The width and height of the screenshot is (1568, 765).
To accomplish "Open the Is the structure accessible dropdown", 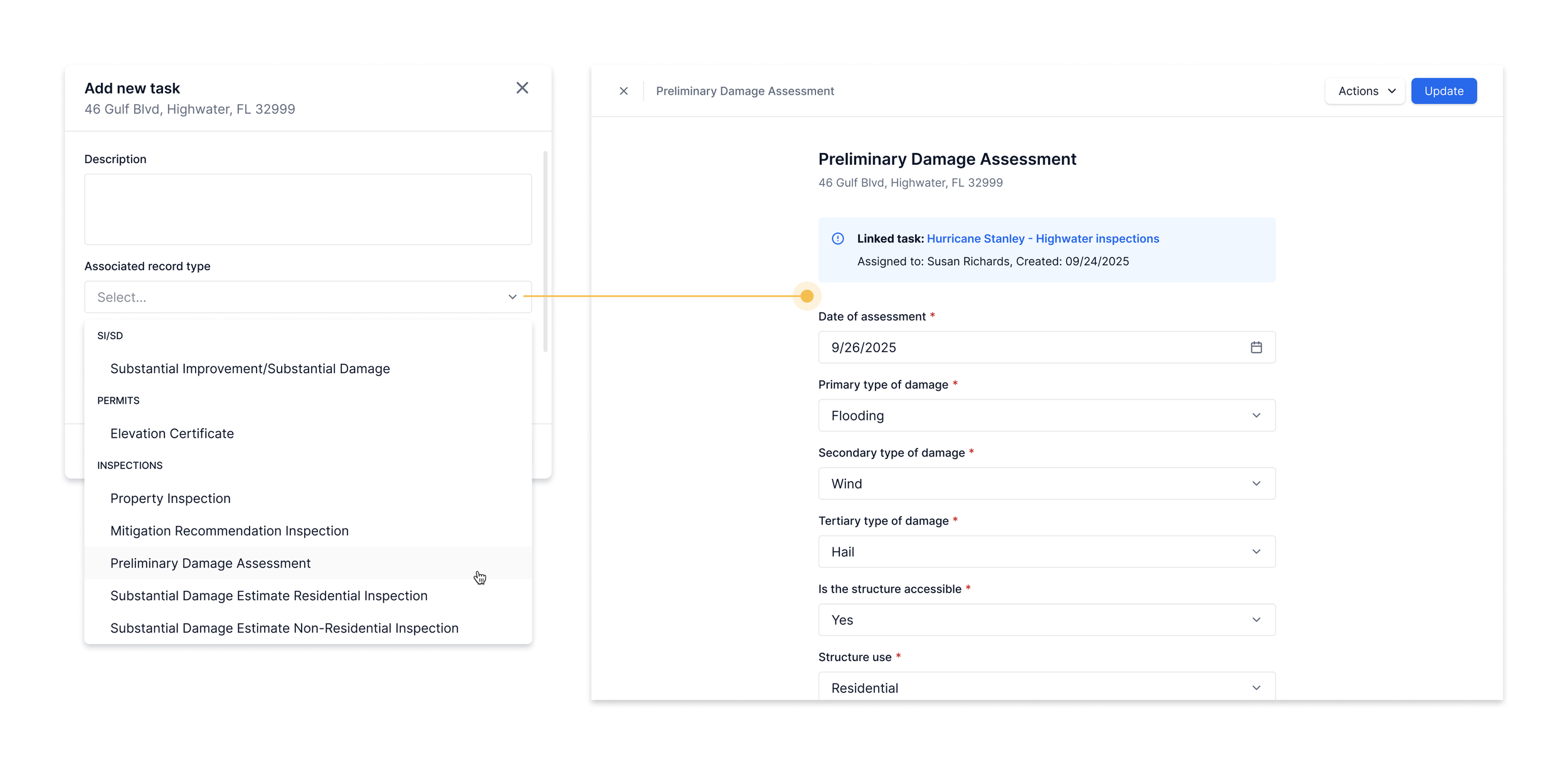I will [1046, 620].
